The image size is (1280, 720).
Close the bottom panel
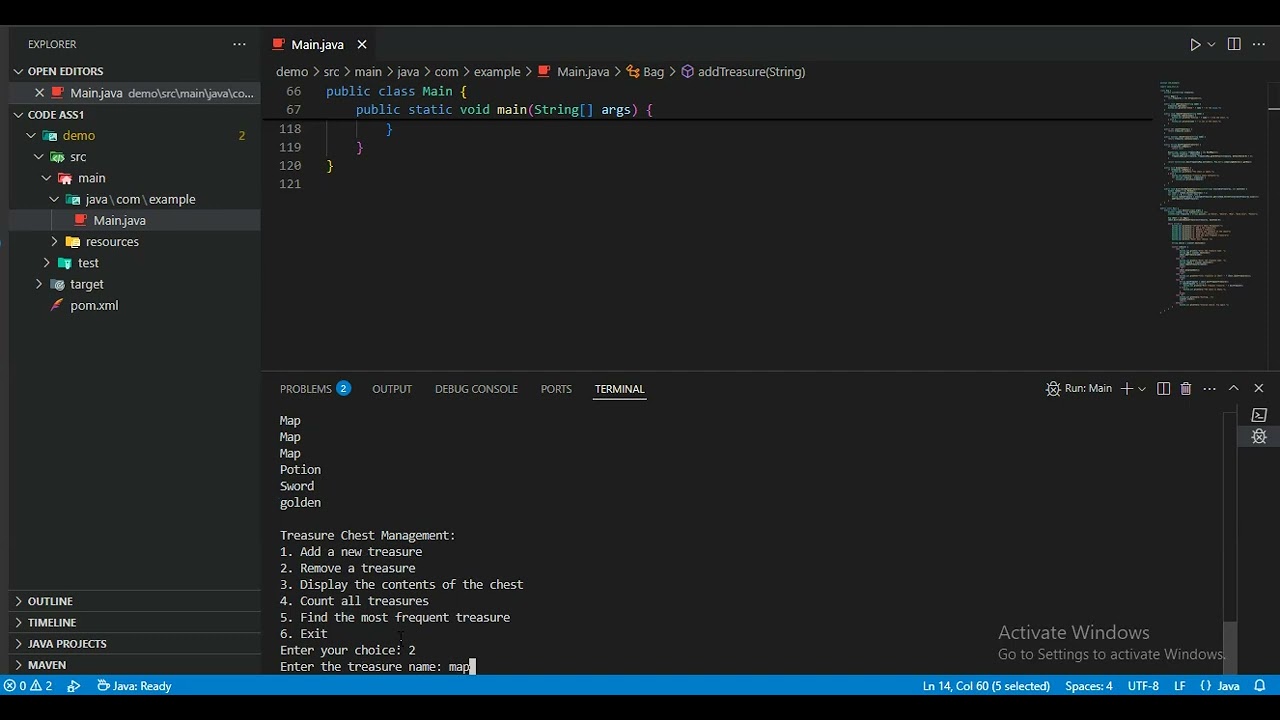pyautogui.click(x=1259, y=388)
